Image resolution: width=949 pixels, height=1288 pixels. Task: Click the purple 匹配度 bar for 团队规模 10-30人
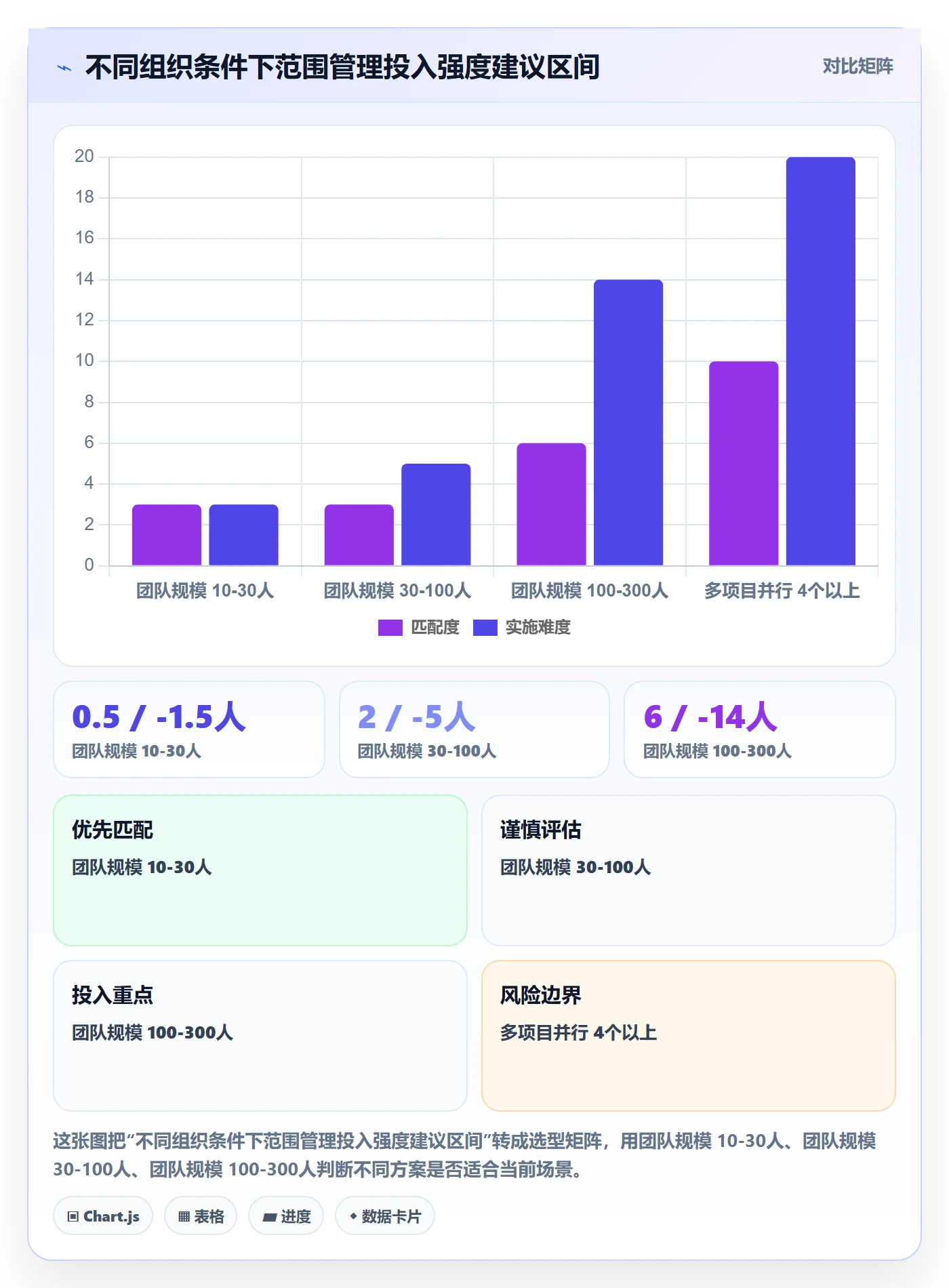(x=167, y=535)
